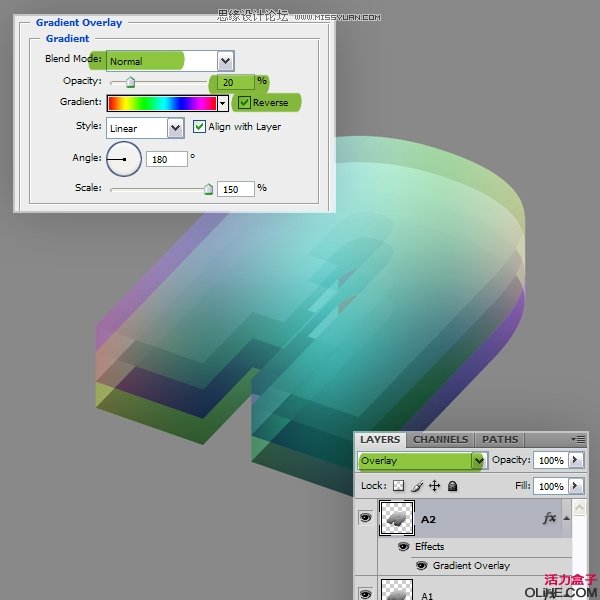Switch to the Layers tab
Screen dimensions: 600x600
[x=380, y=440]
